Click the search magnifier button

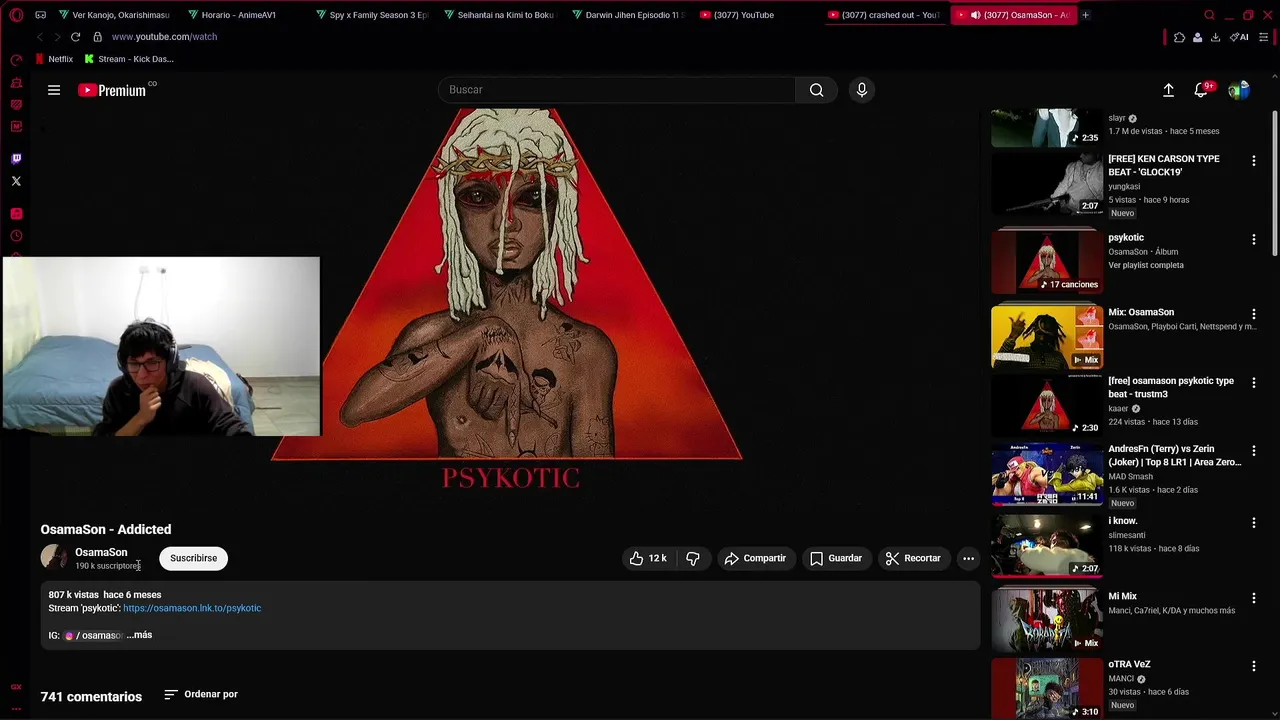click(817, 90)
